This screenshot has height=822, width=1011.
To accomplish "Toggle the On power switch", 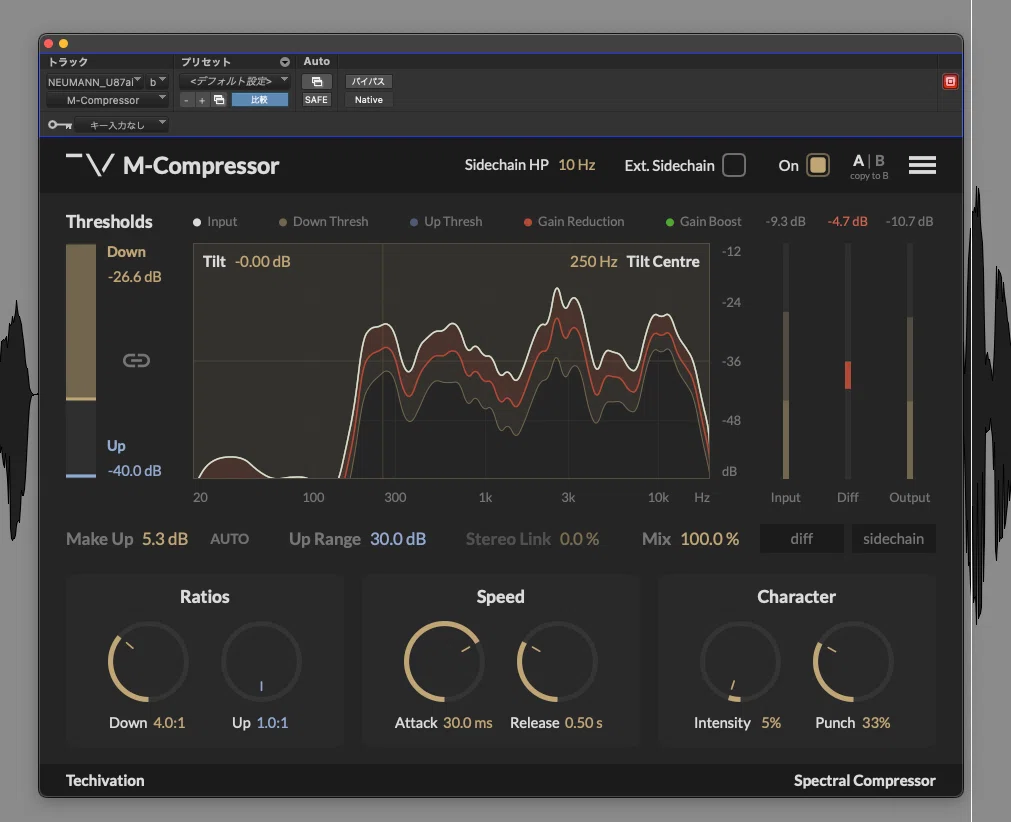I will pos(818,165).
